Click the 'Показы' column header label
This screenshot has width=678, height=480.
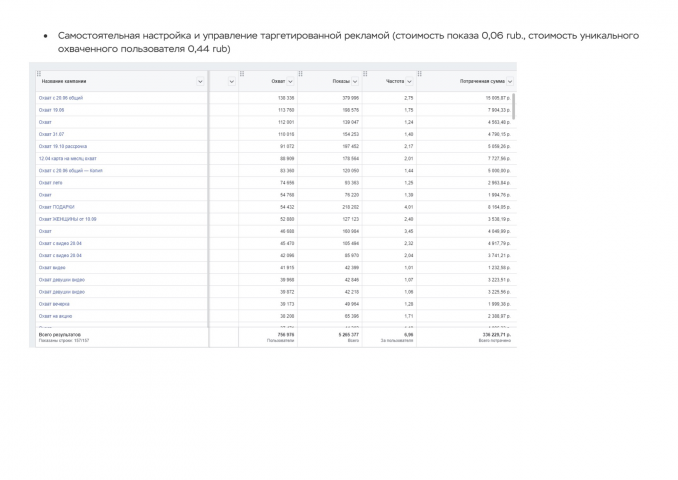coord(341,81)
